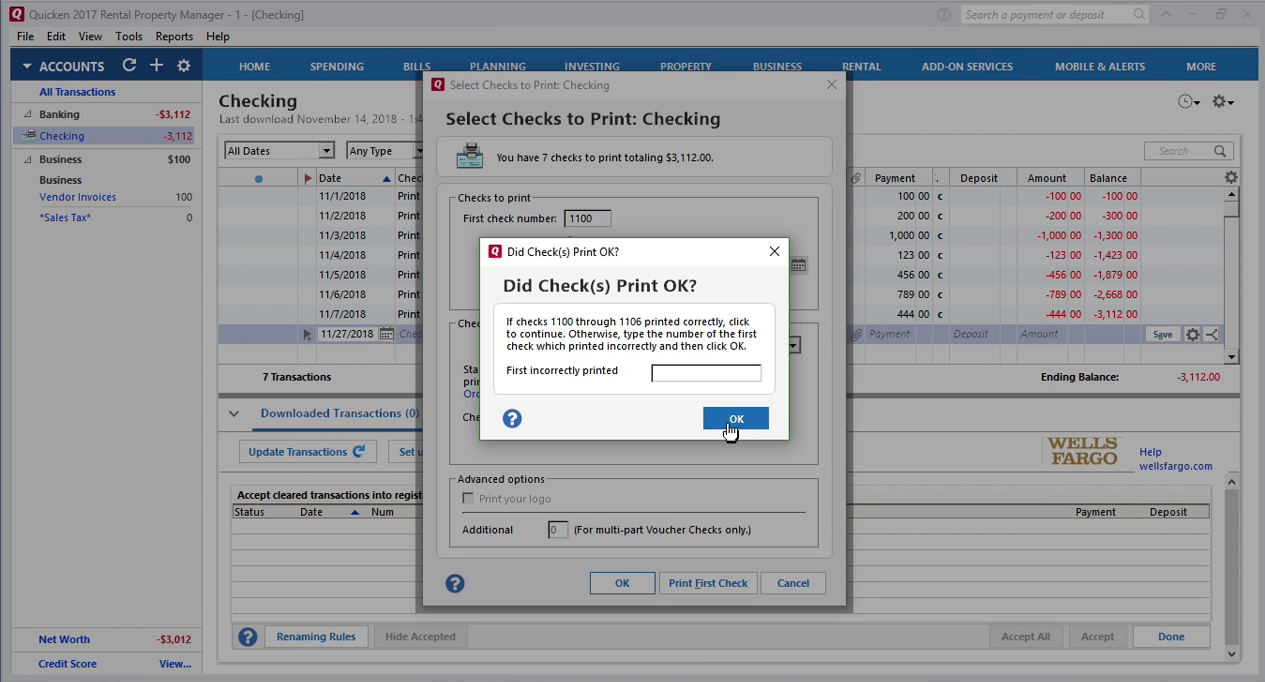Switch to Downloaded Transactions (0) tab
This screenshot has height=682, width=1265.
[339, 413]
